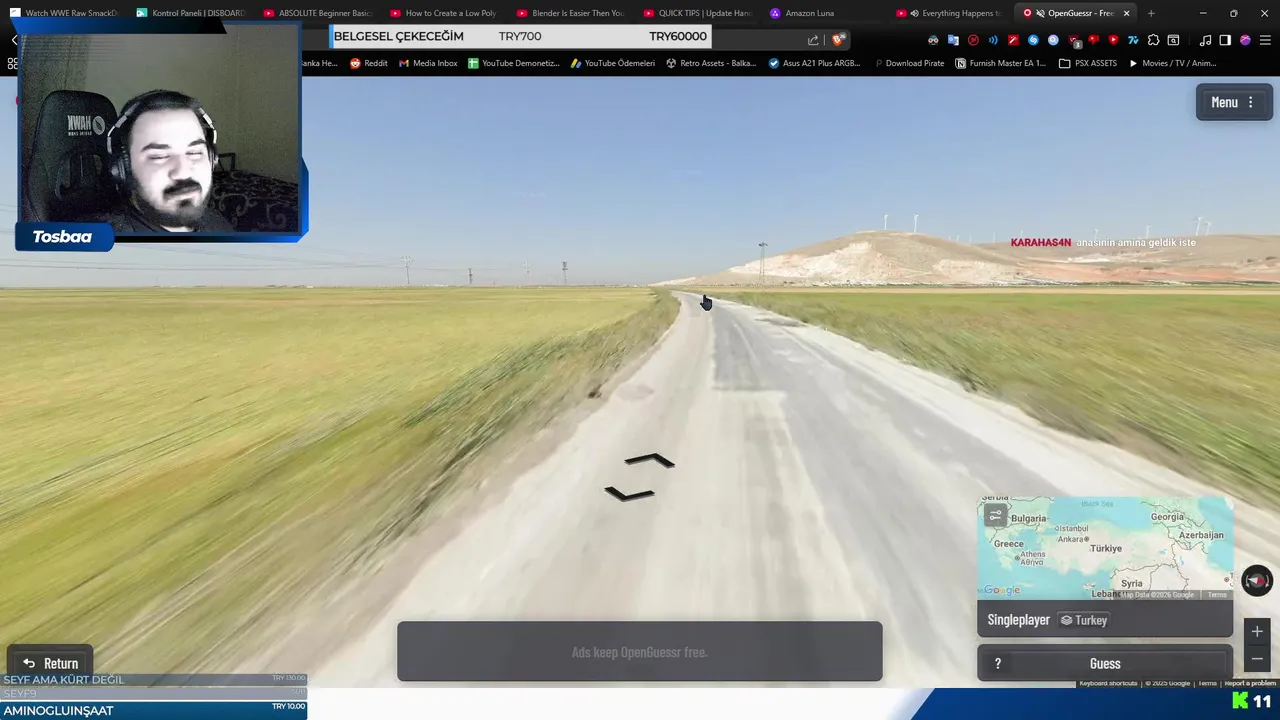
Task: Open Report a problem link
Action: [1250, 683]
